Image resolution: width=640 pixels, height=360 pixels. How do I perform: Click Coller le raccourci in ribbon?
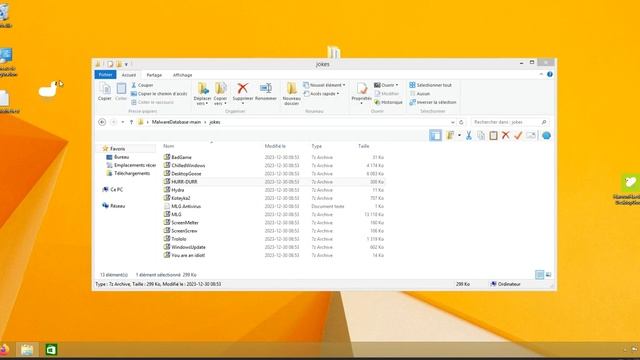click(x=152, y=102)
